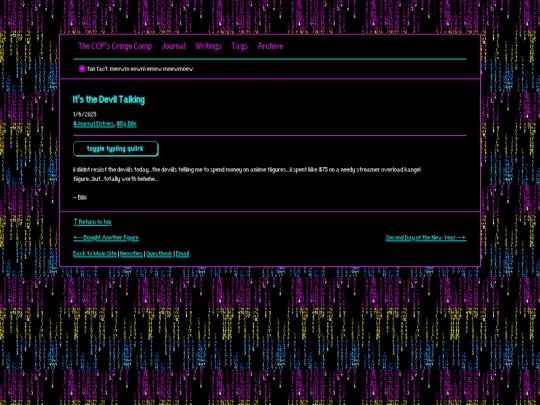Click the post date 1/6/2025
This screenshot has width=540, height=405.
point(85,114)
